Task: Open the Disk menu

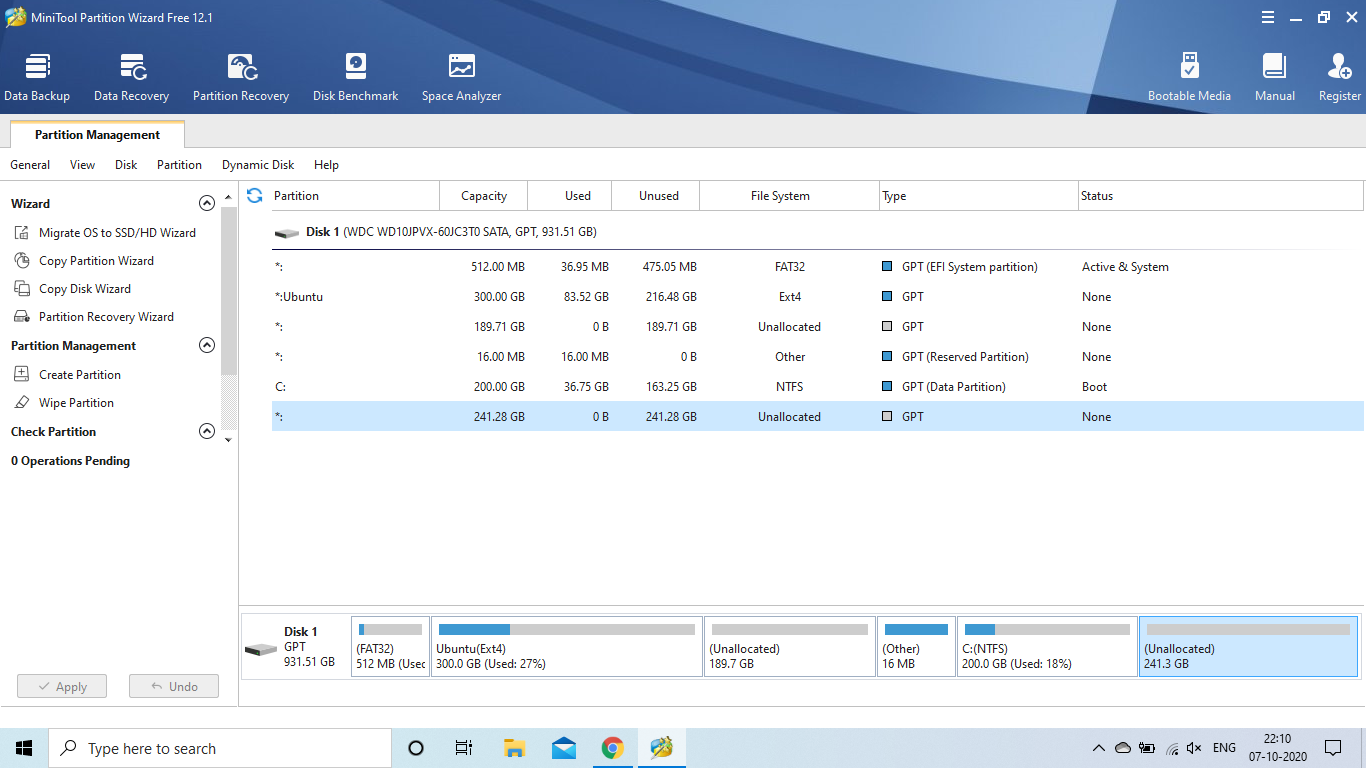Action: coord(126,165)
